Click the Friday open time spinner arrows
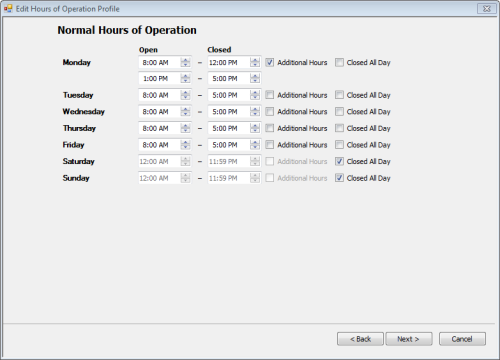 (185, 145)
